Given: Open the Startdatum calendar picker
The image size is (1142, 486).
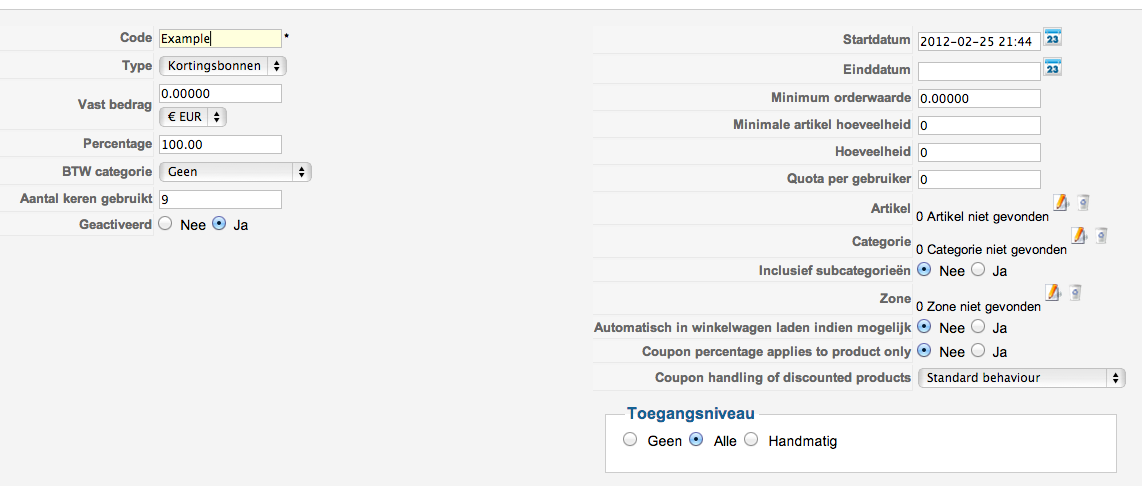Looking at the screenshot, I should coord(1052,38).
